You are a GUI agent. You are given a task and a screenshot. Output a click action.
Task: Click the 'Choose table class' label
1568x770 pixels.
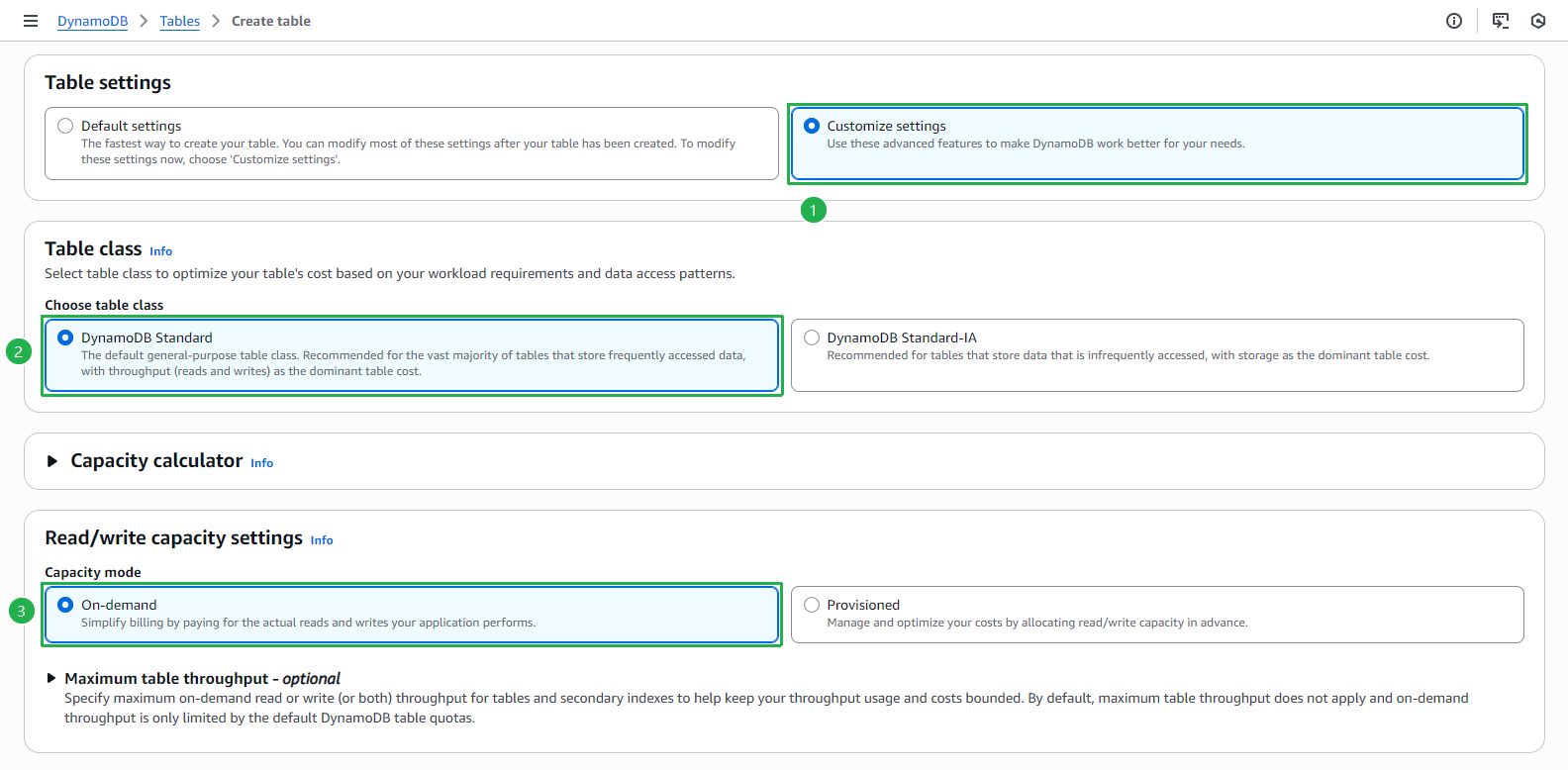tap(104, 305)
